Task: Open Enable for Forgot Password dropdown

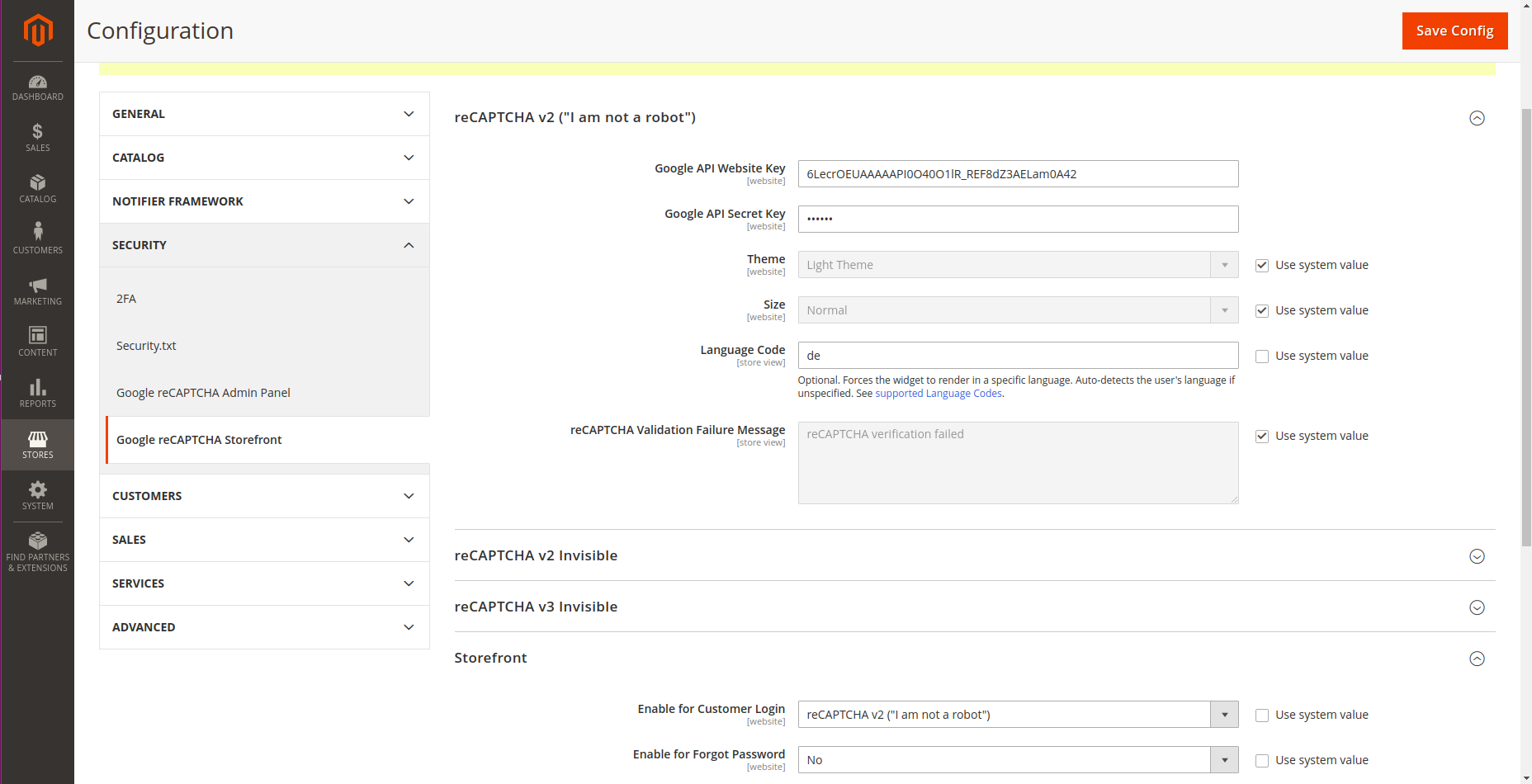Action: 1018,760
